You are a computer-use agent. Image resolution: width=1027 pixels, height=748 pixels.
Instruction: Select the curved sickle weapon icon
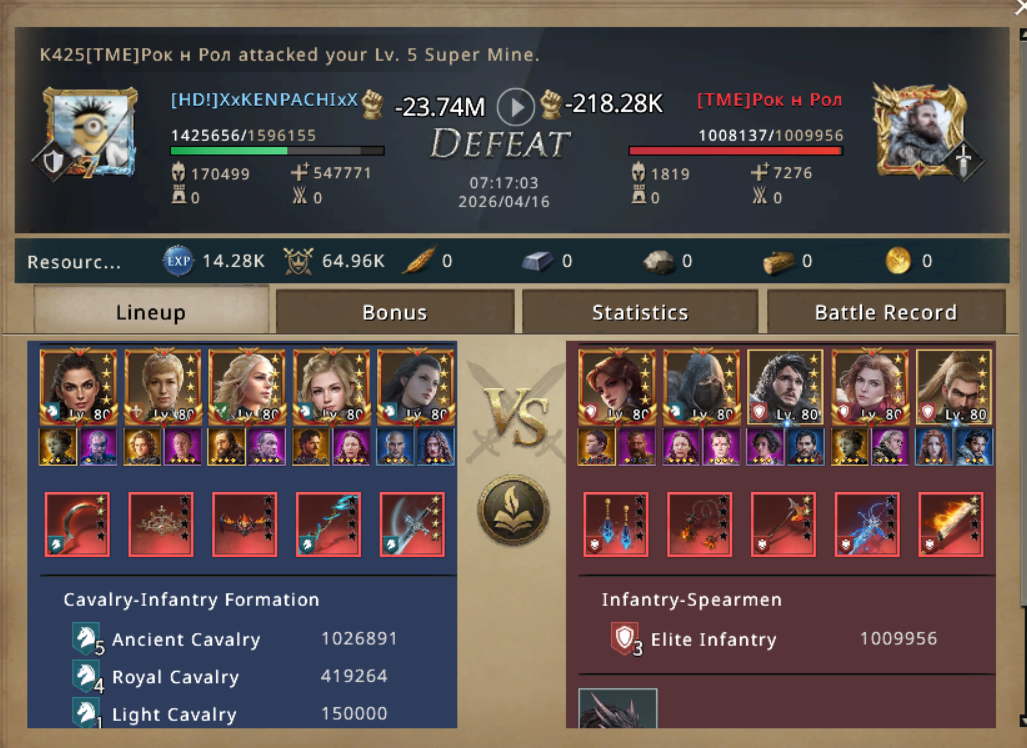[77, 525]
